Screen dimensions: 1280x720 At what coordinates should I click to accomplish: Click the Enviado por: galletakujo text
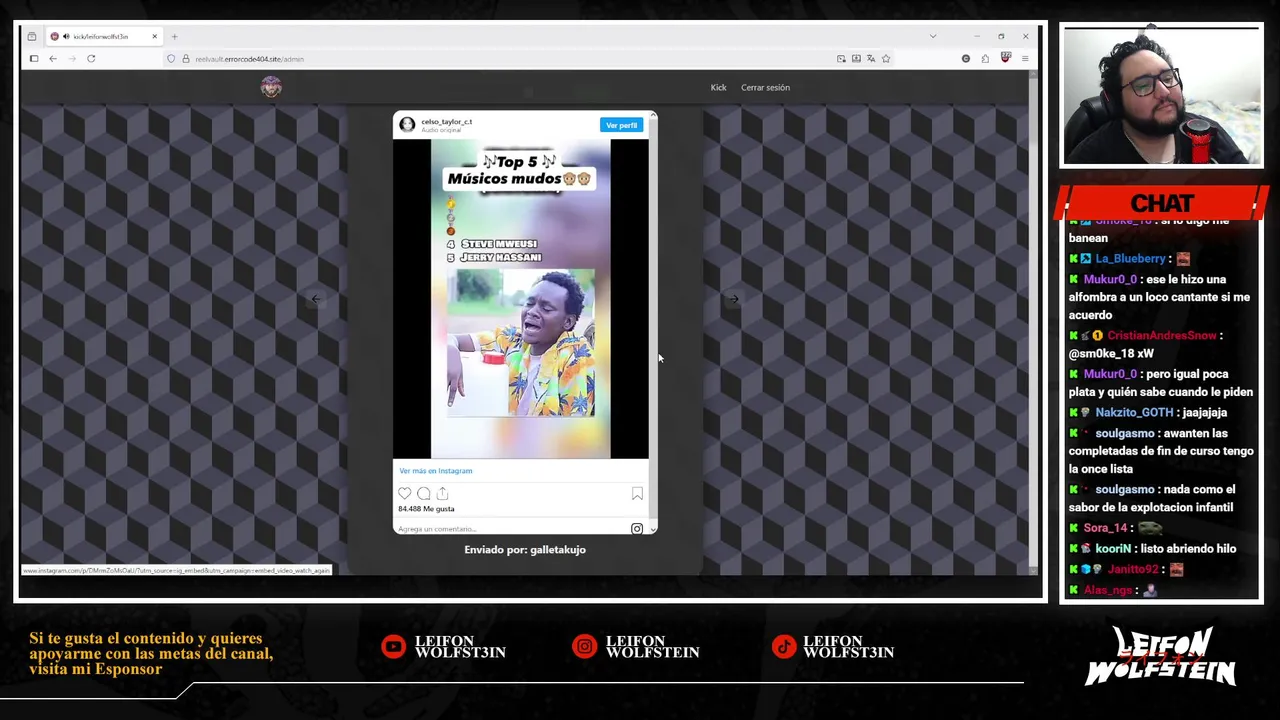(x=525, y=550)
